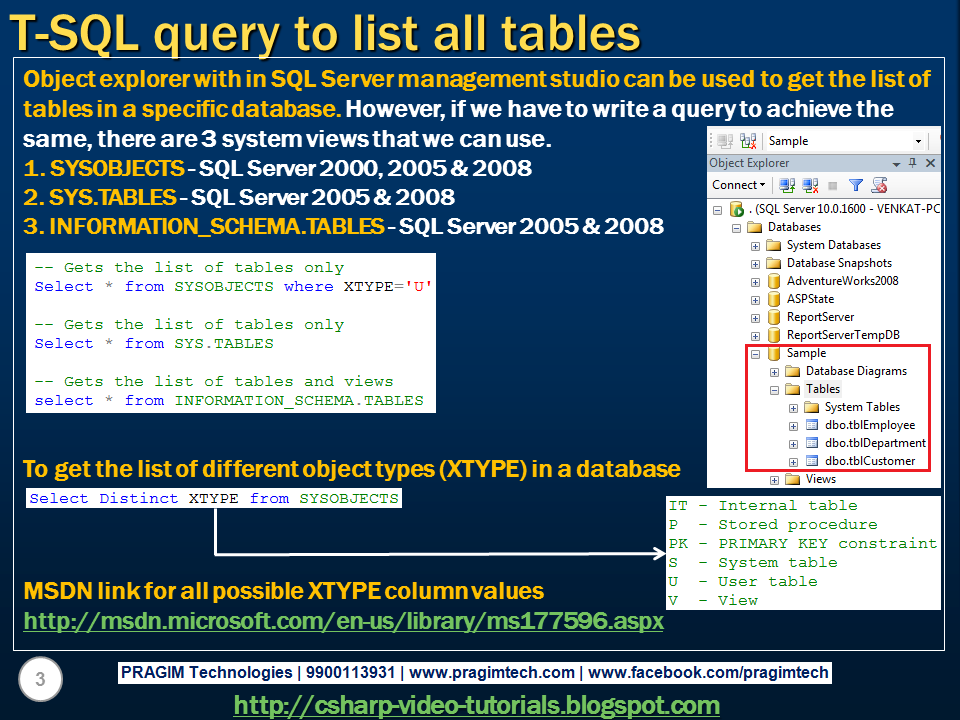Click the server icon with green arrow
Image resolution: width=960 pixels, height=720 pixels.
pos(737,209)
